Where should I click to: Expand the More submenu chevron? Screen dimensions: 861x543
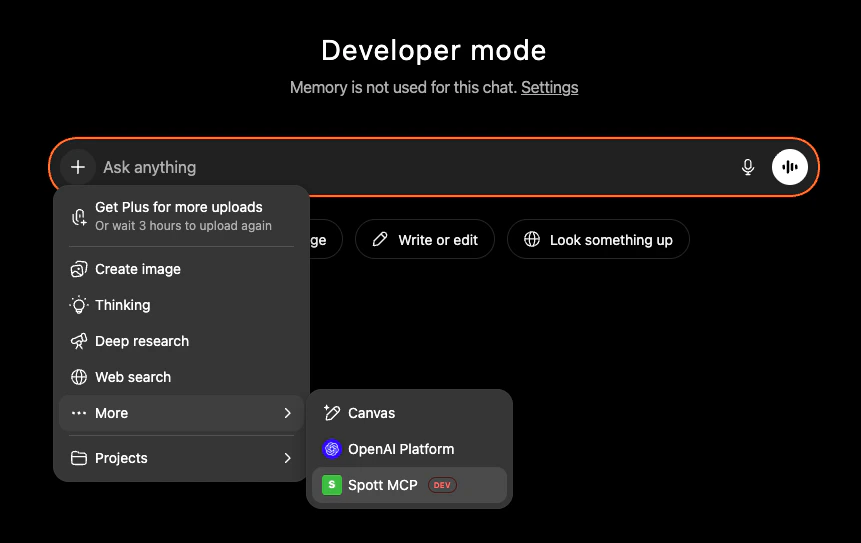tap(287, 413)
